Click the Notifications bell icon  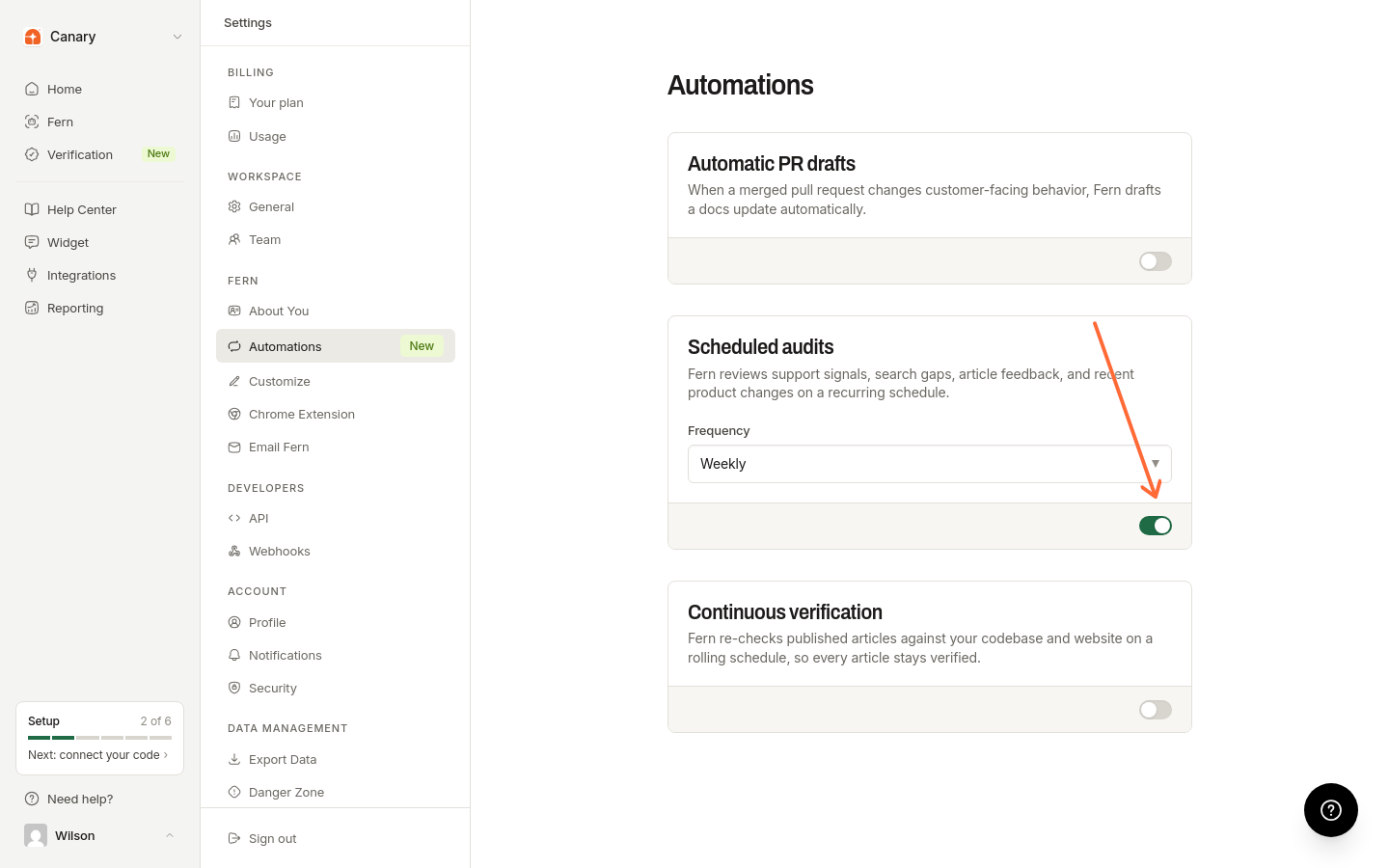[234, 655]
